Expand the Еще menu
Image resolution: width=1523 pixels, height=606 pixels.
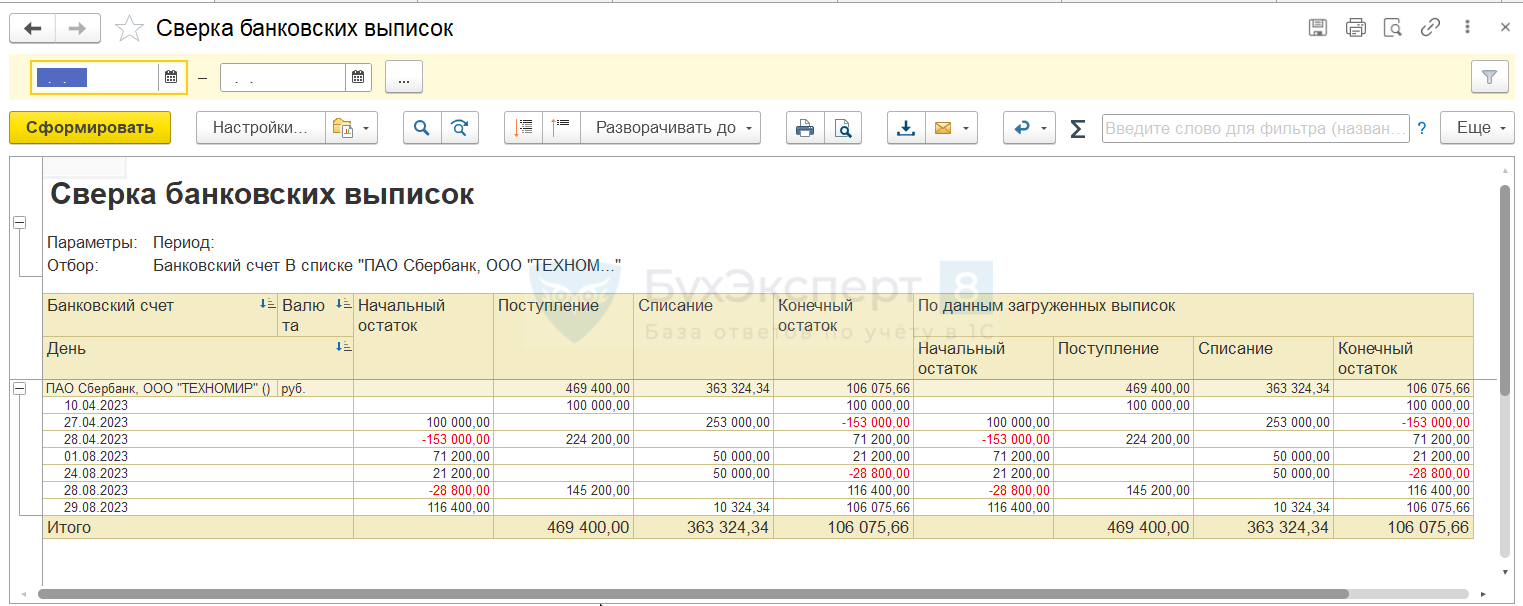pos(1477,128)
